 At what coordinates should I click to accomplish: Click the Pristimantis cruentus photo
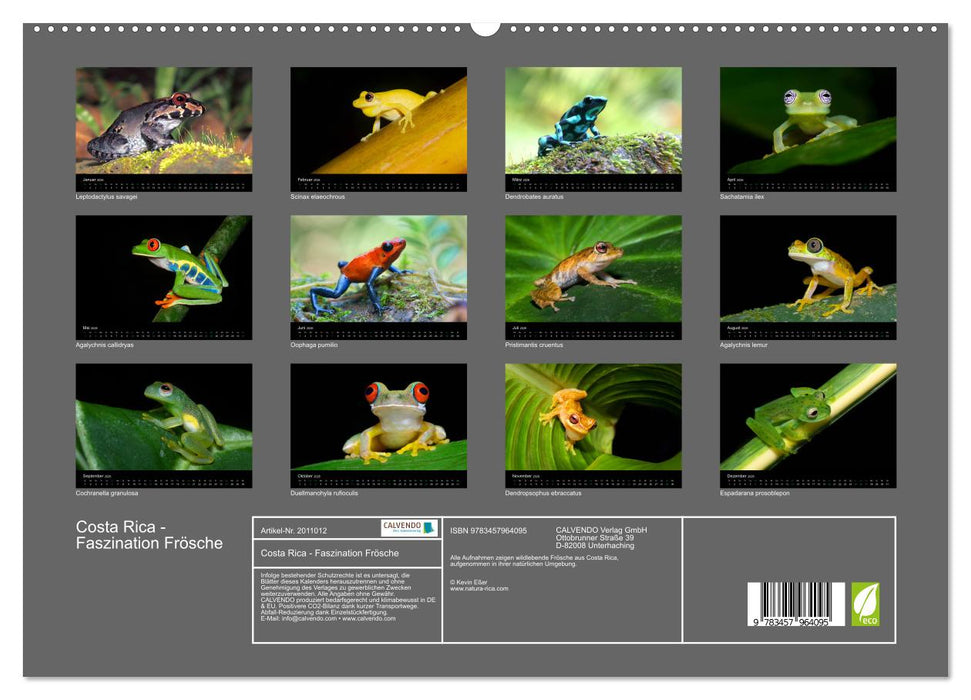593,270
